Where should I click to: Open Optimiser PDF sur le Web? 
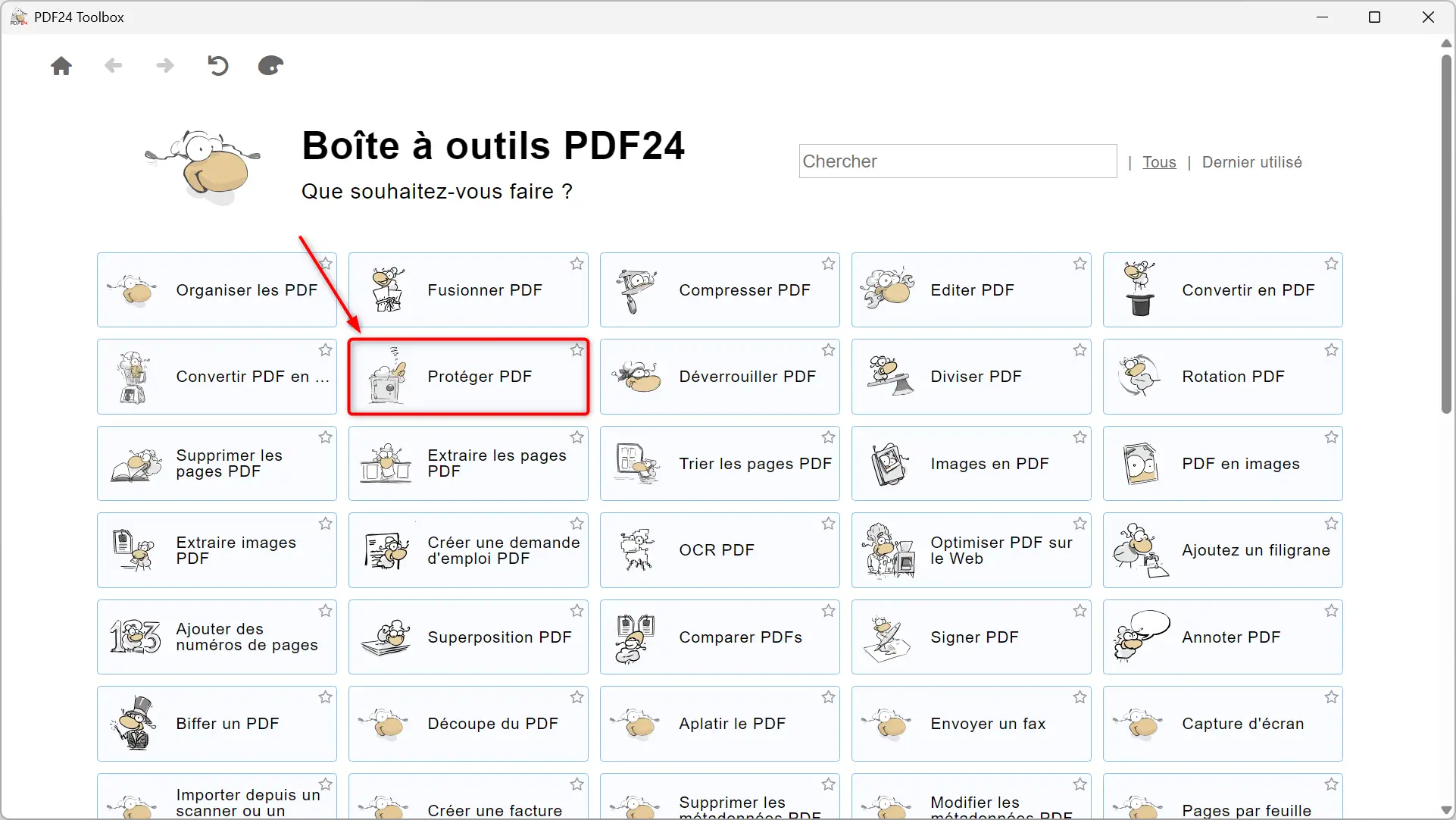click(971, 550)
